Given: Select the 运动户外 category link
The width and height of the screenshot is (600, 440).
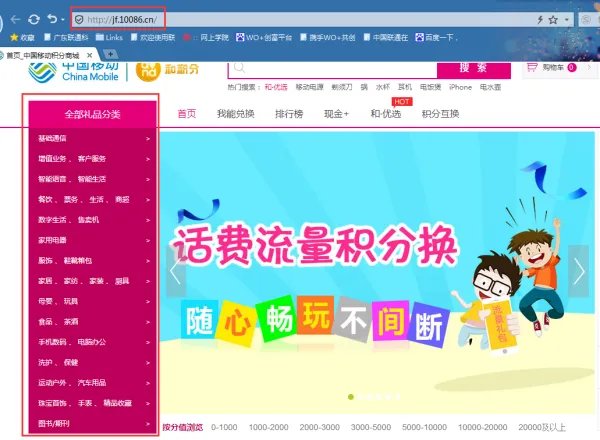Looking at the screenshot, I should 52,383.
